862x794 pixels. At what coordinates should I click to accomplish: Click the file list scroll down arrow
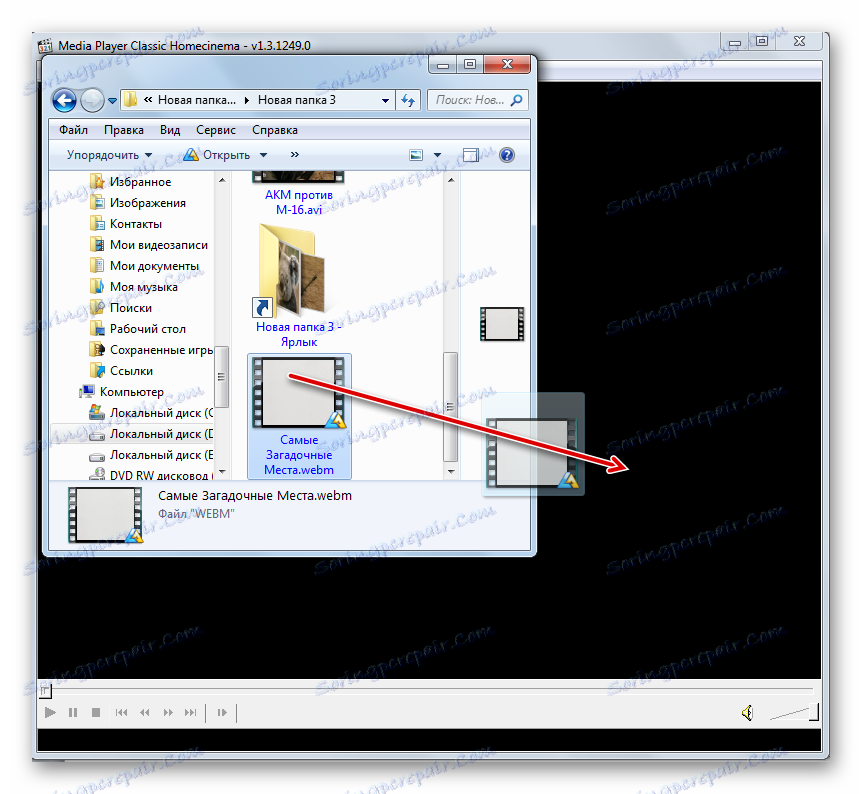451,471
